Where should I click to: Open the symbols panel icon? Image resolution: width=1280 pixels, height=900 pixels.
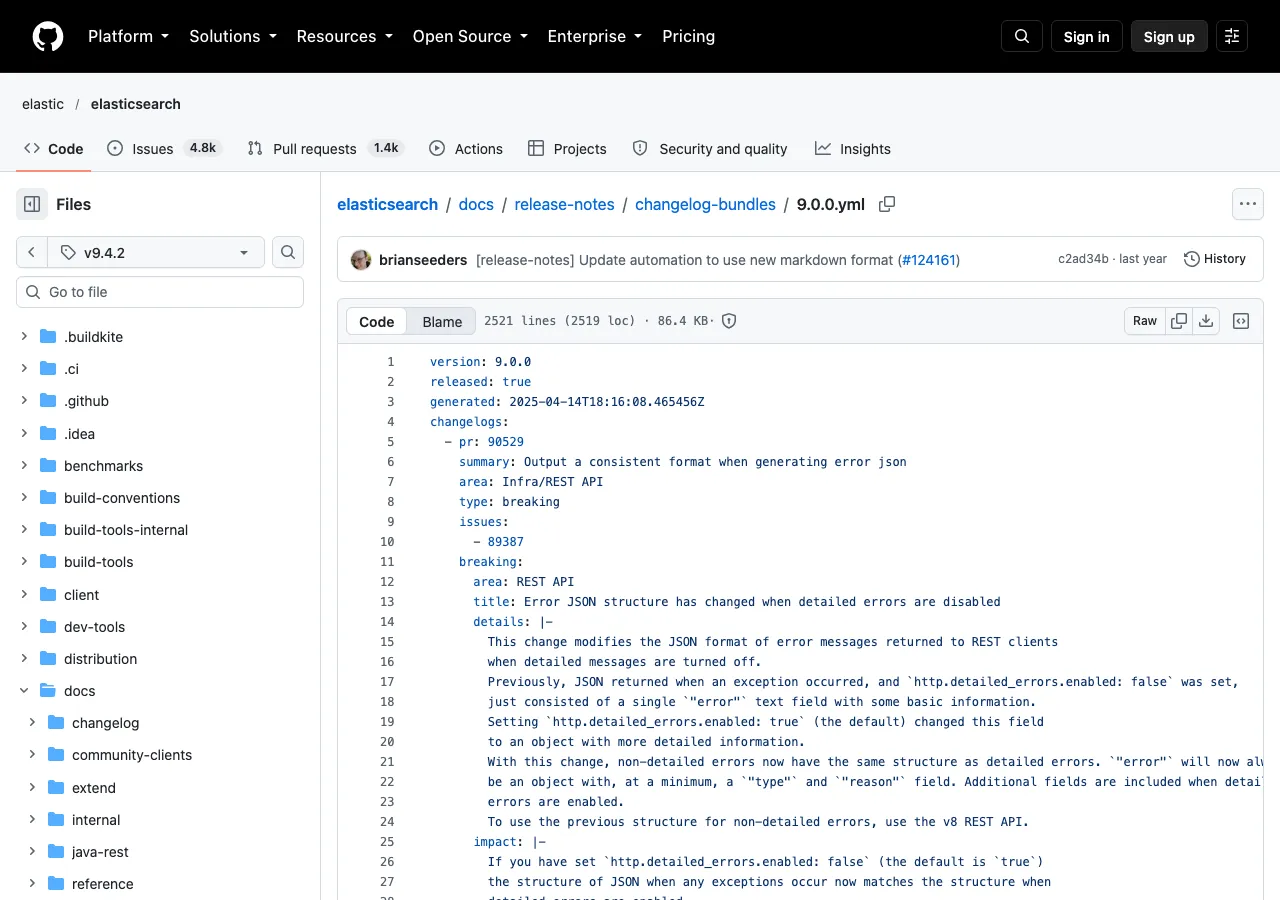coord(1241,321)
